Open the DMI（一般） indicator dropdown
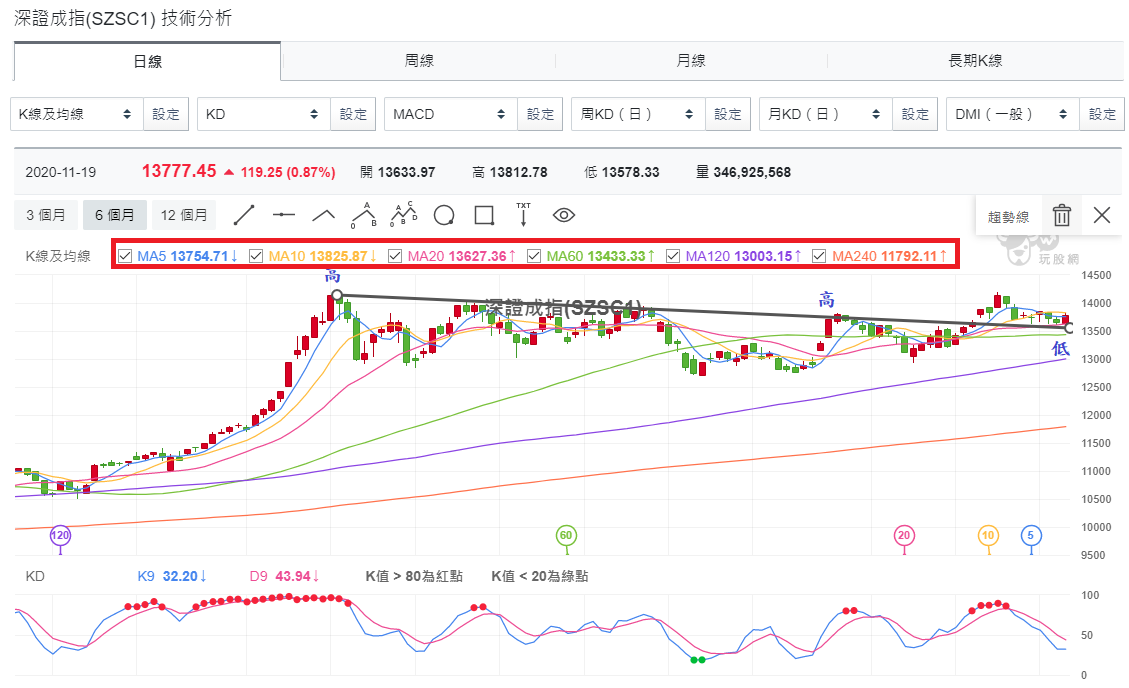The image size is (1129, 688). tap(1012, 114)
